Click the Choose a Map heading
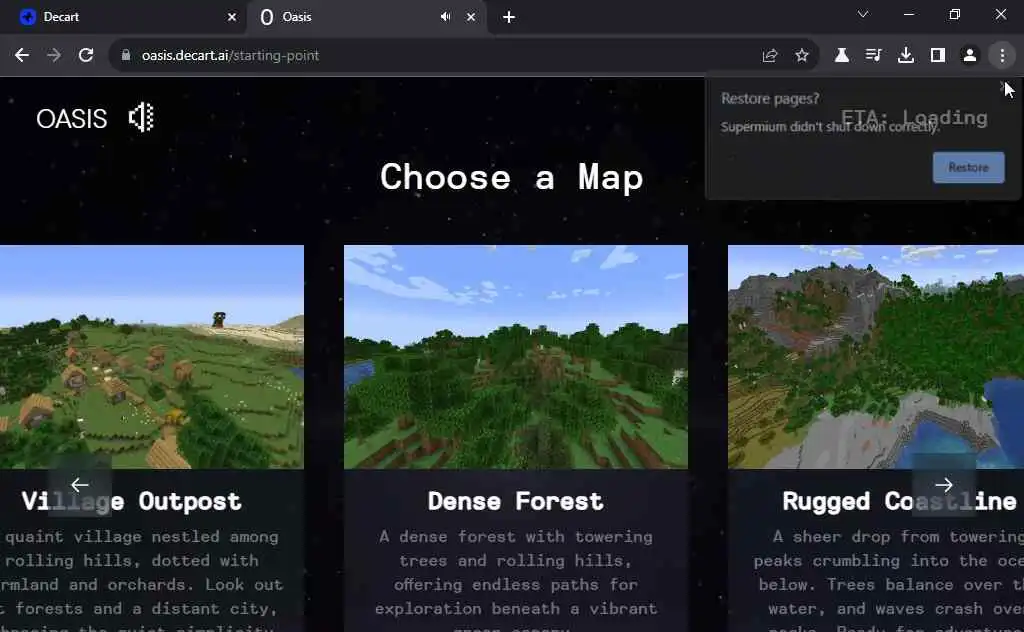The height and width of the screenshot is (632, 1024). (511, 178)
